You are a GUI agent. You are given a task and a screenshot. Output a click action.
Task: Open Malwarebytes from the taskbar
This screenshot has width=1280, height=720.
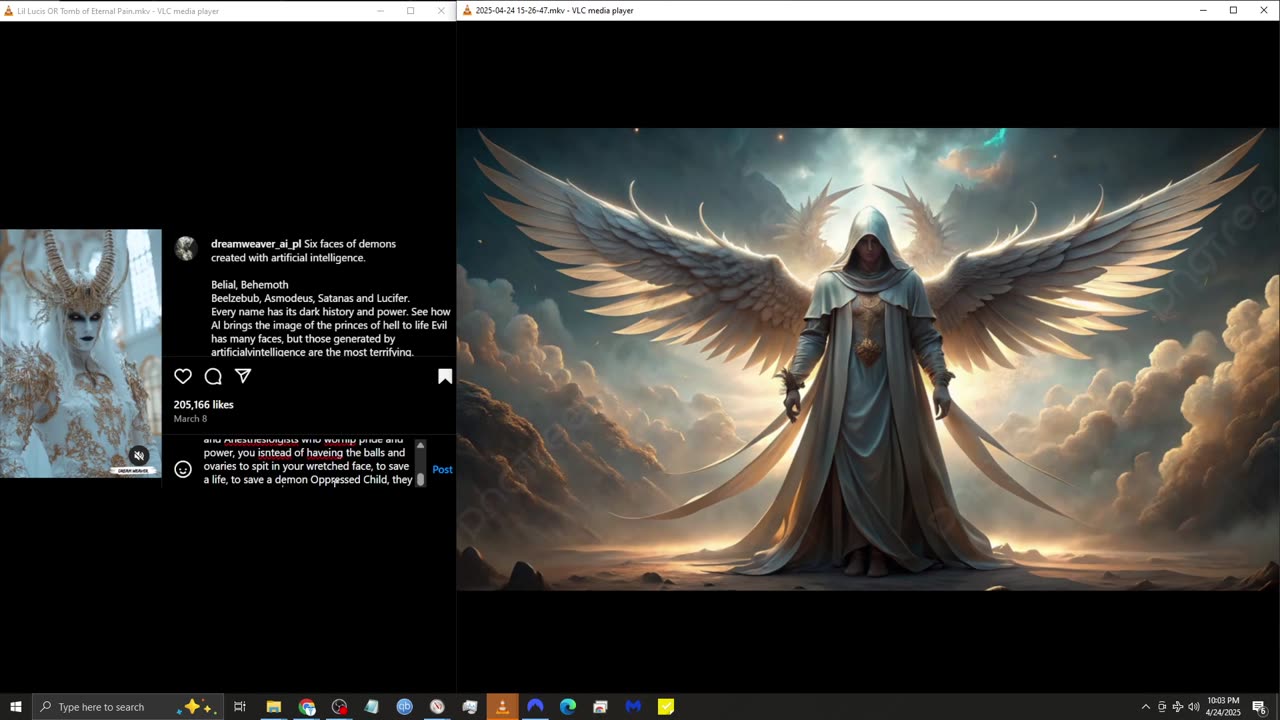633,707
